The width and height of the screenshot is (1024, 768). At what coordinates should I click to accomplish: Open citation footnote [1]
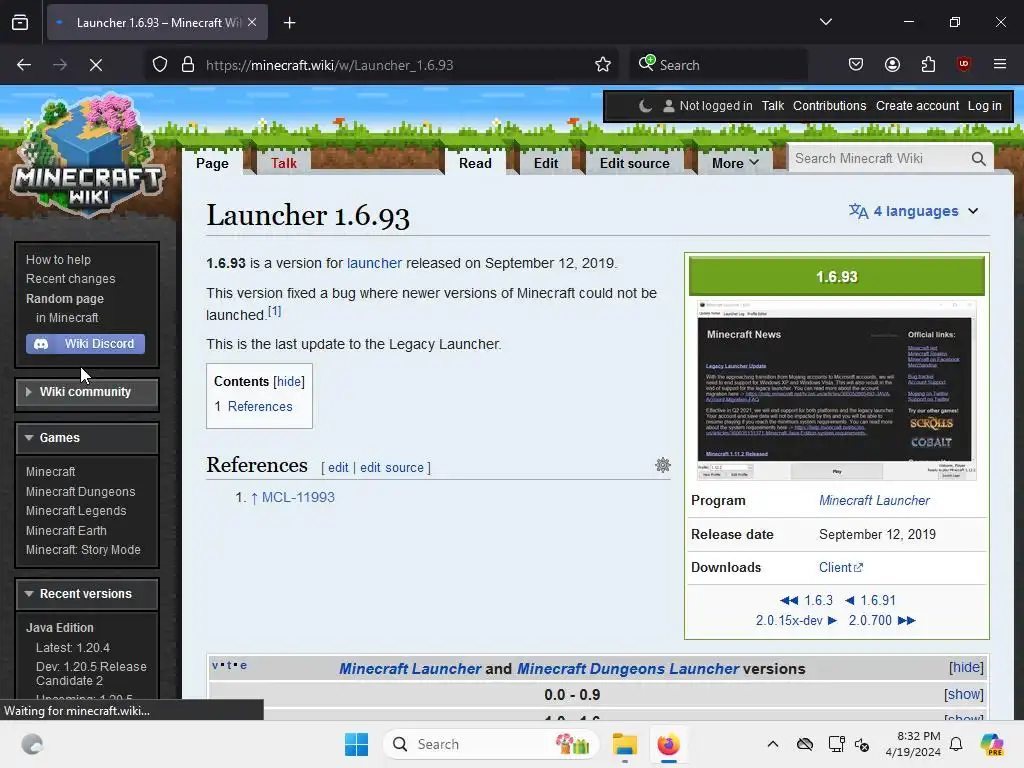pos(274,311)
